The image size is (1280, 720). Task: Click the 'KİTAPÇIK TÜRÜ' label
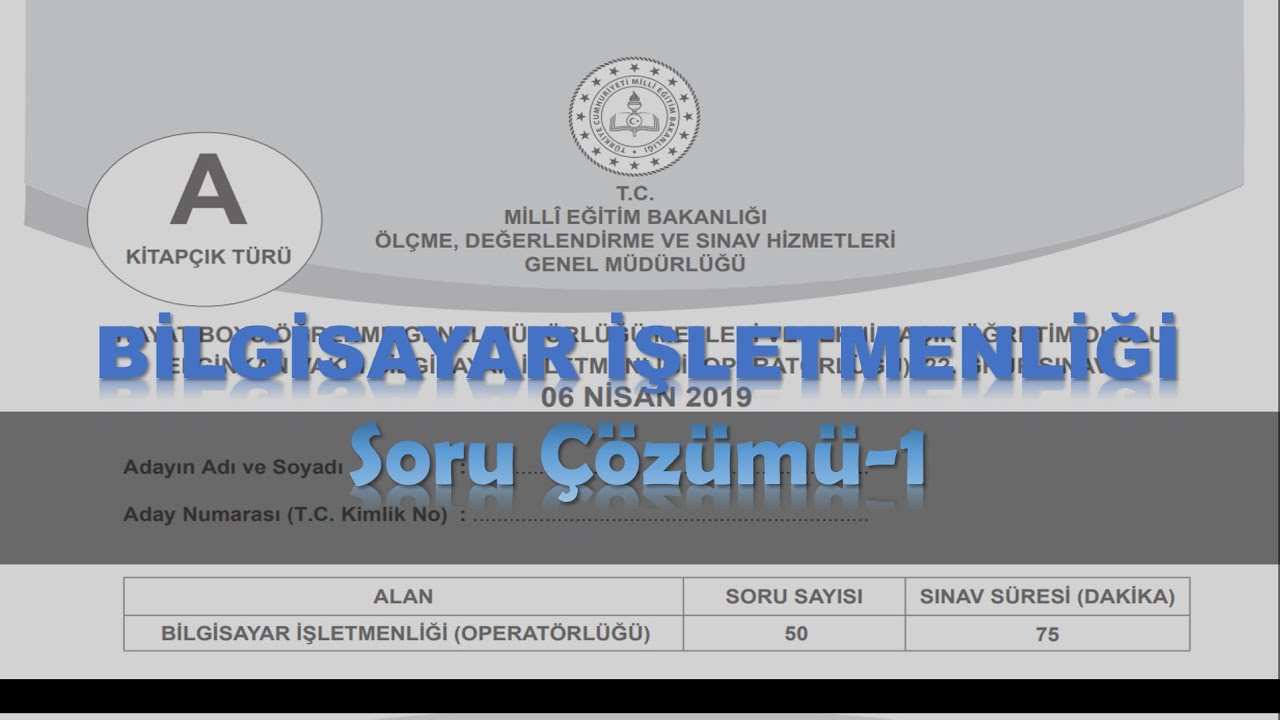pos(209,256)
